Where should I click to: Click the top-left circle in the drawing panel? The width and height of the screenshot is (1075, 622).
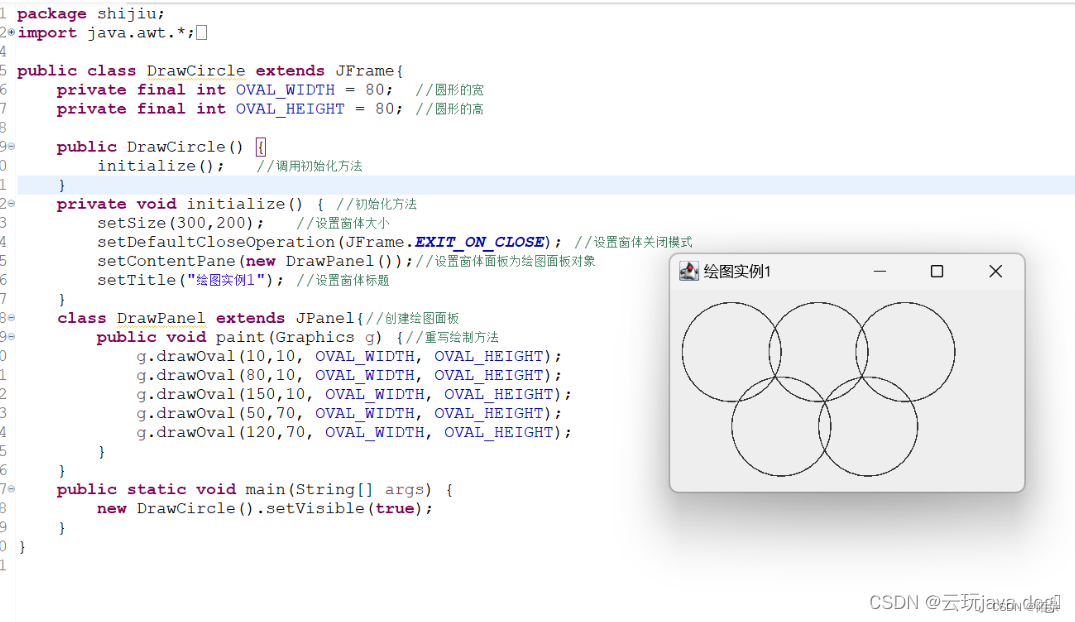(x=731, y=352)
